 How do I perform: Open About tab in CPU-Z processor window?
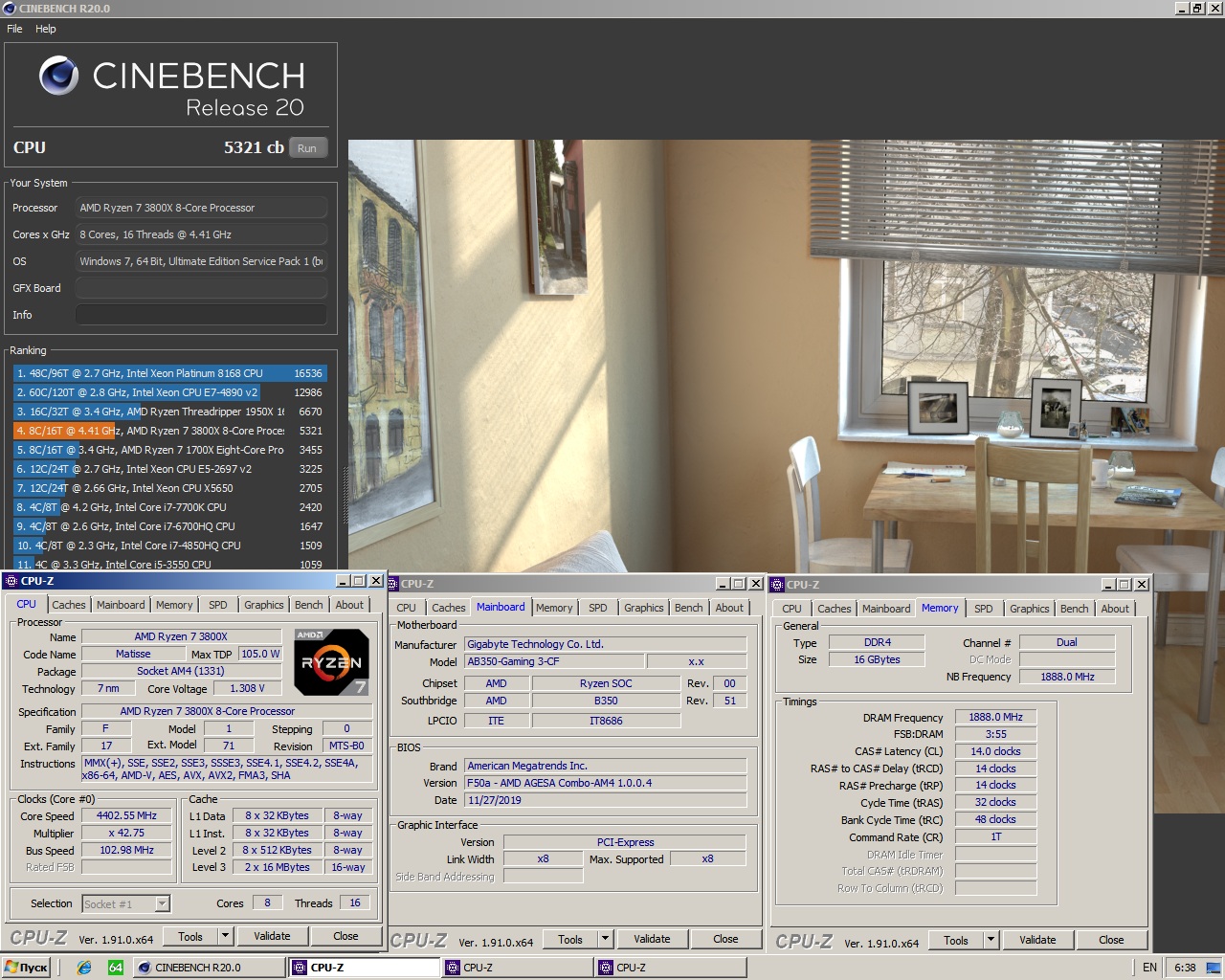349,605
